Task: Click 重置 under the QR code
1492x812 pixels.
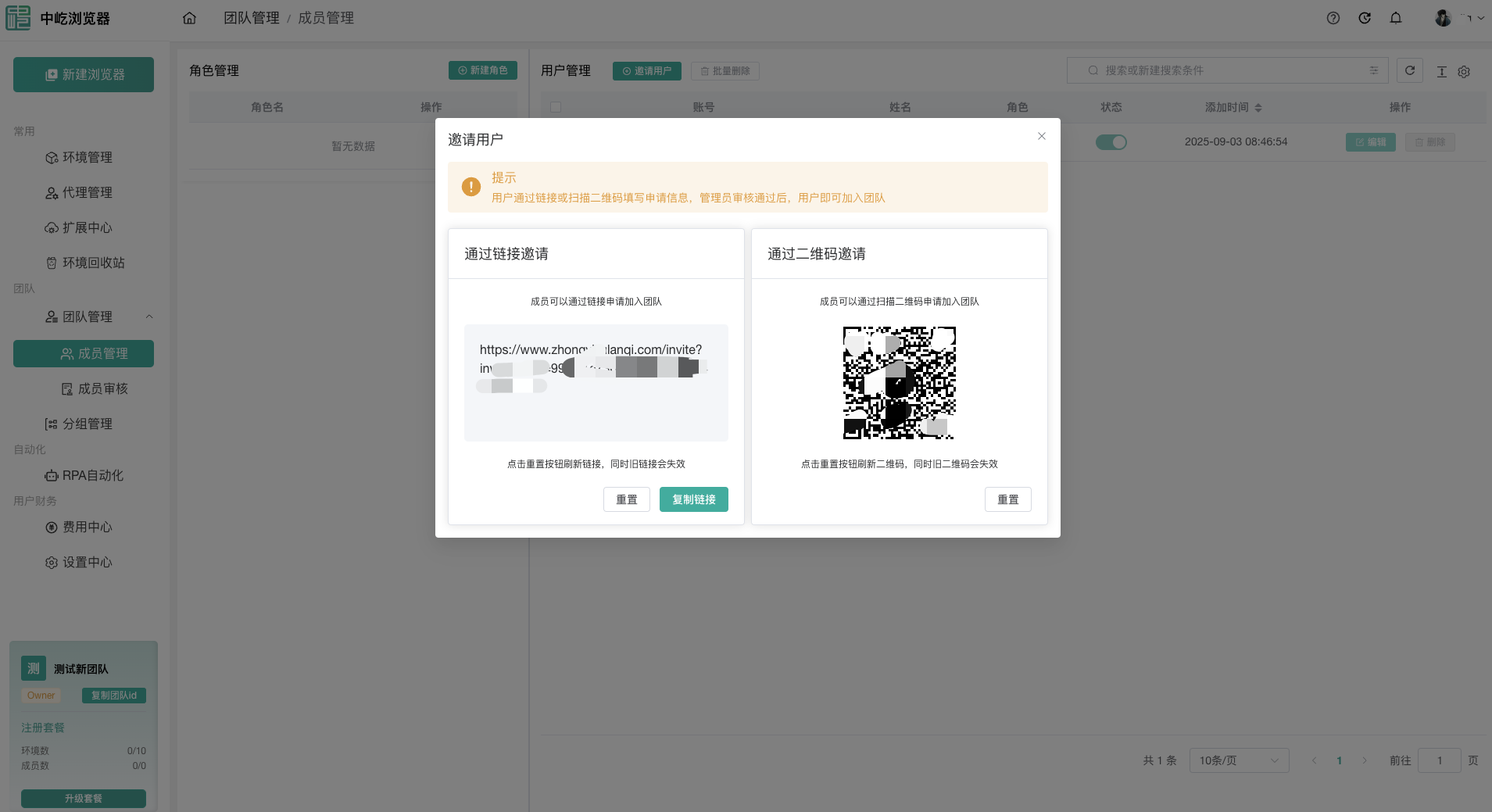Action: click(1007, 499)
